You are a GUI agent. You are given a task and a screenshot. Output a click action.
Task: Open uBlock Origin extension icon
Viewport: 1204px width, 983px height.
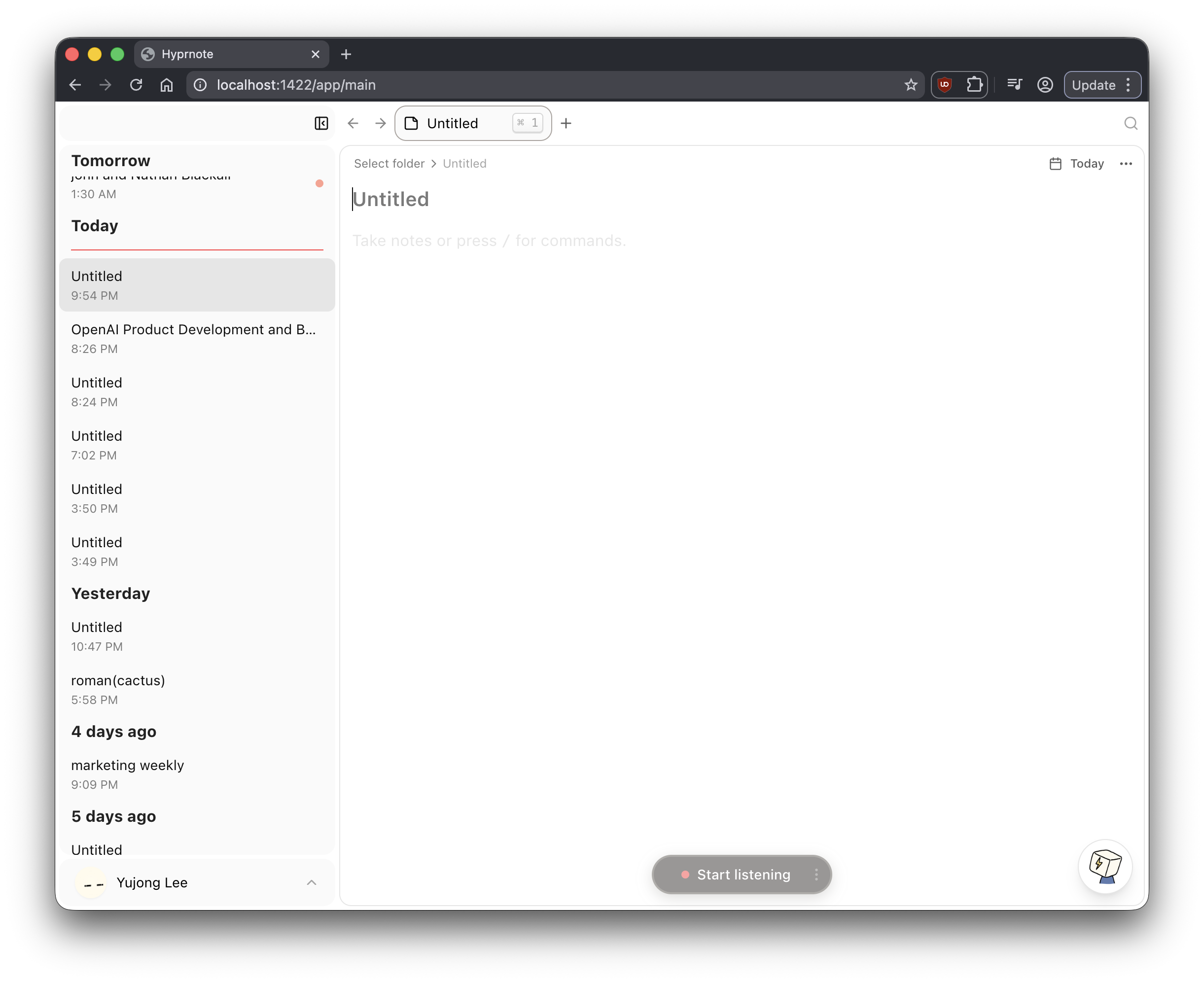[945, 85]
